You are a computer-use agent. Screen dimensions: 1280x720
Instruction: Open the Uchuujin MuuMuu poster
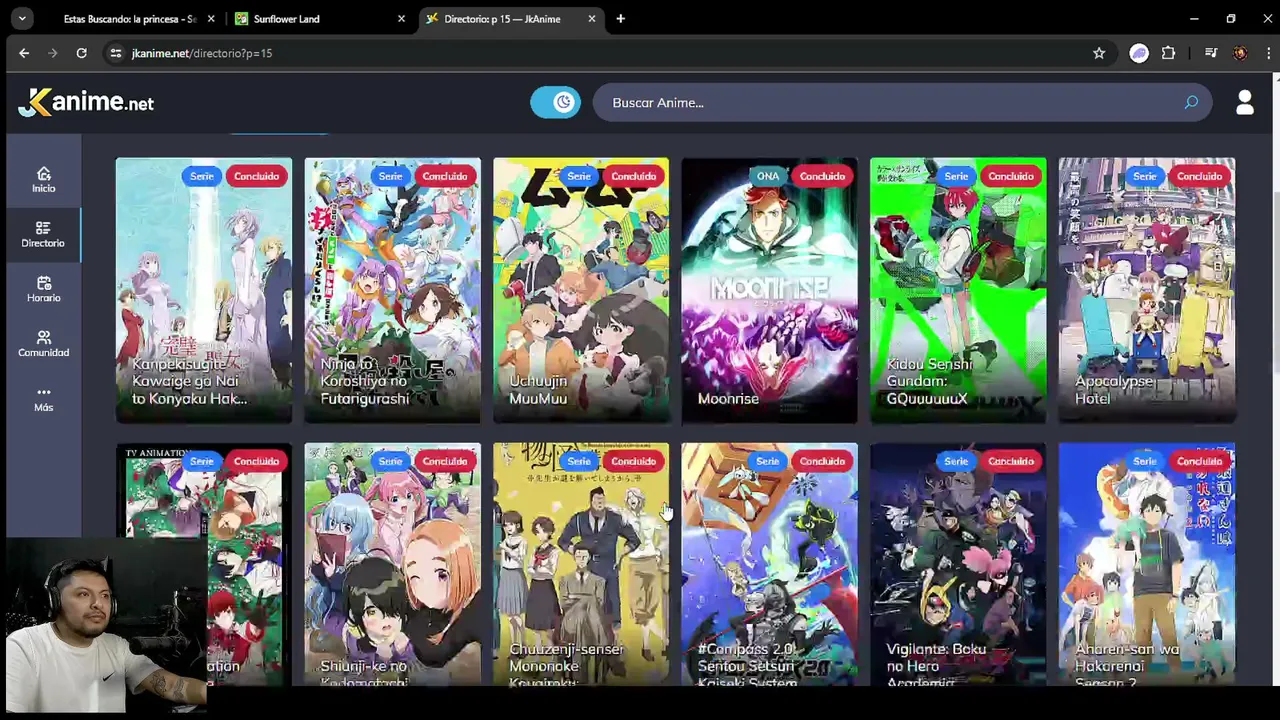(581, 290)
